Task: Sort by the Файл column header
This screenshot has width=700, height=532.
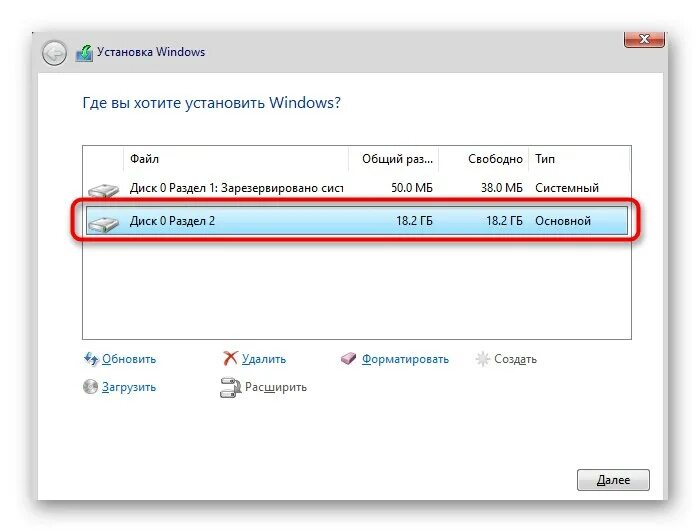Action: tap(235, 159)
